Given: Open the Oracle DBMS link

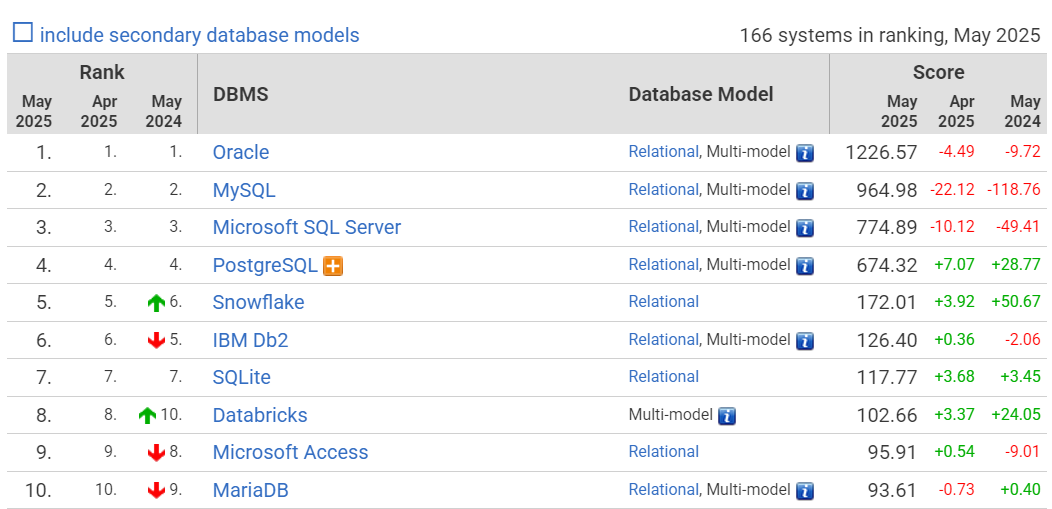Looking at the screenshot, I should [x=241, y=152].
